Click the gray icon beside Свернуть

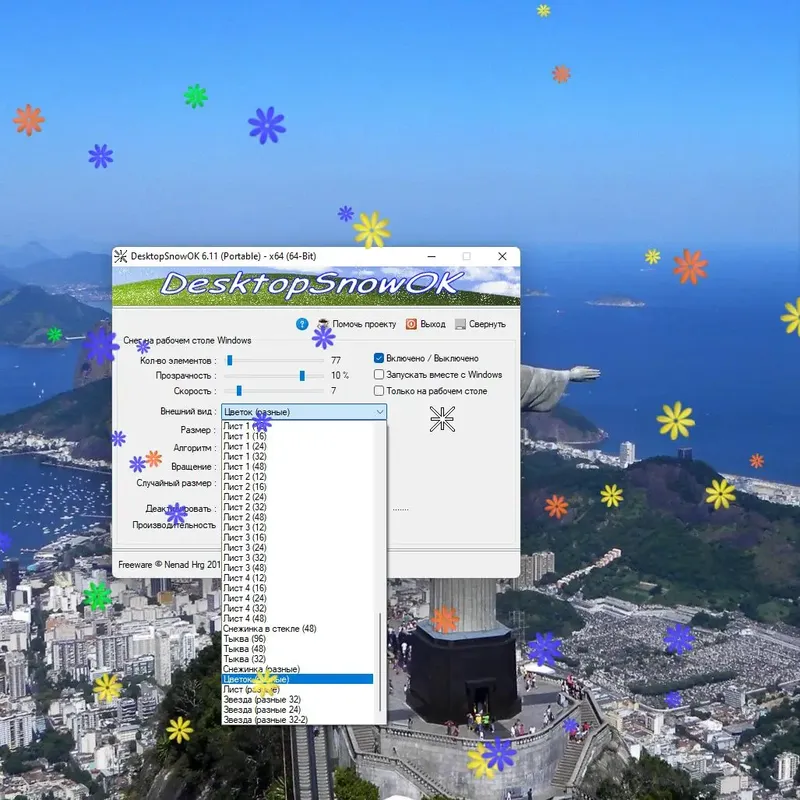pos(460,324)
